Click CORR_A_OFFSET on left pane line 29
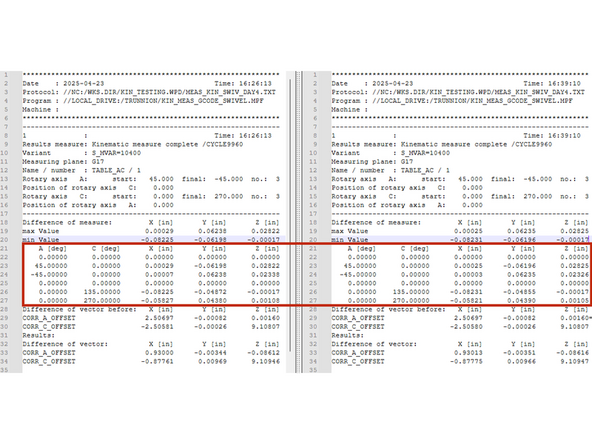Screen dimensions: 592x444 [x=49, y=318]
